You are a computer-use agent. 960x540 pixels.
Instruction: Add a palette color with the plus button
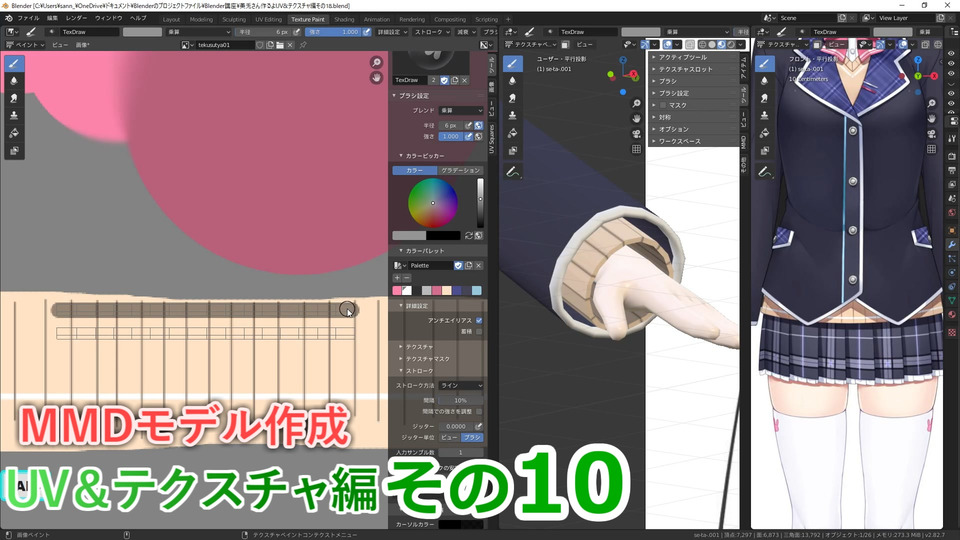397,278
